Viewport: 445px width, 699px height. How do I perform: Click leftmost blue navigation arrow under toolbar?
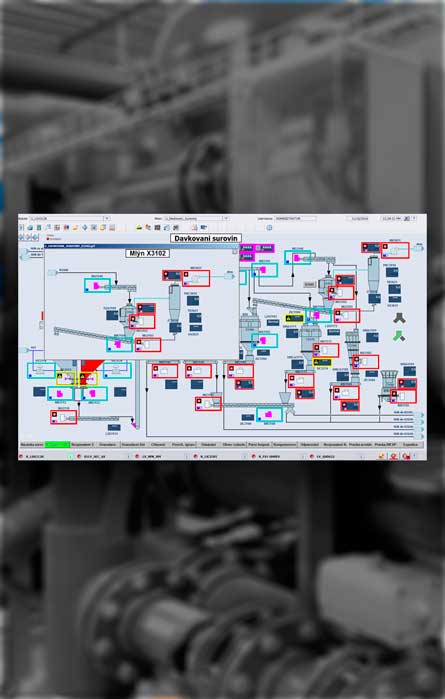tap(22, 237)
